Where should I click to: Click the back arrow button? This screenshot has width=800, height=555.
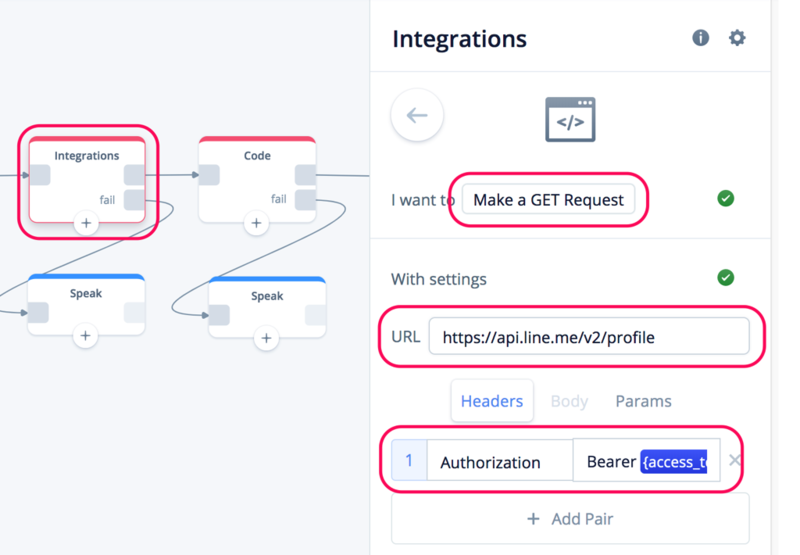(417, 115)
